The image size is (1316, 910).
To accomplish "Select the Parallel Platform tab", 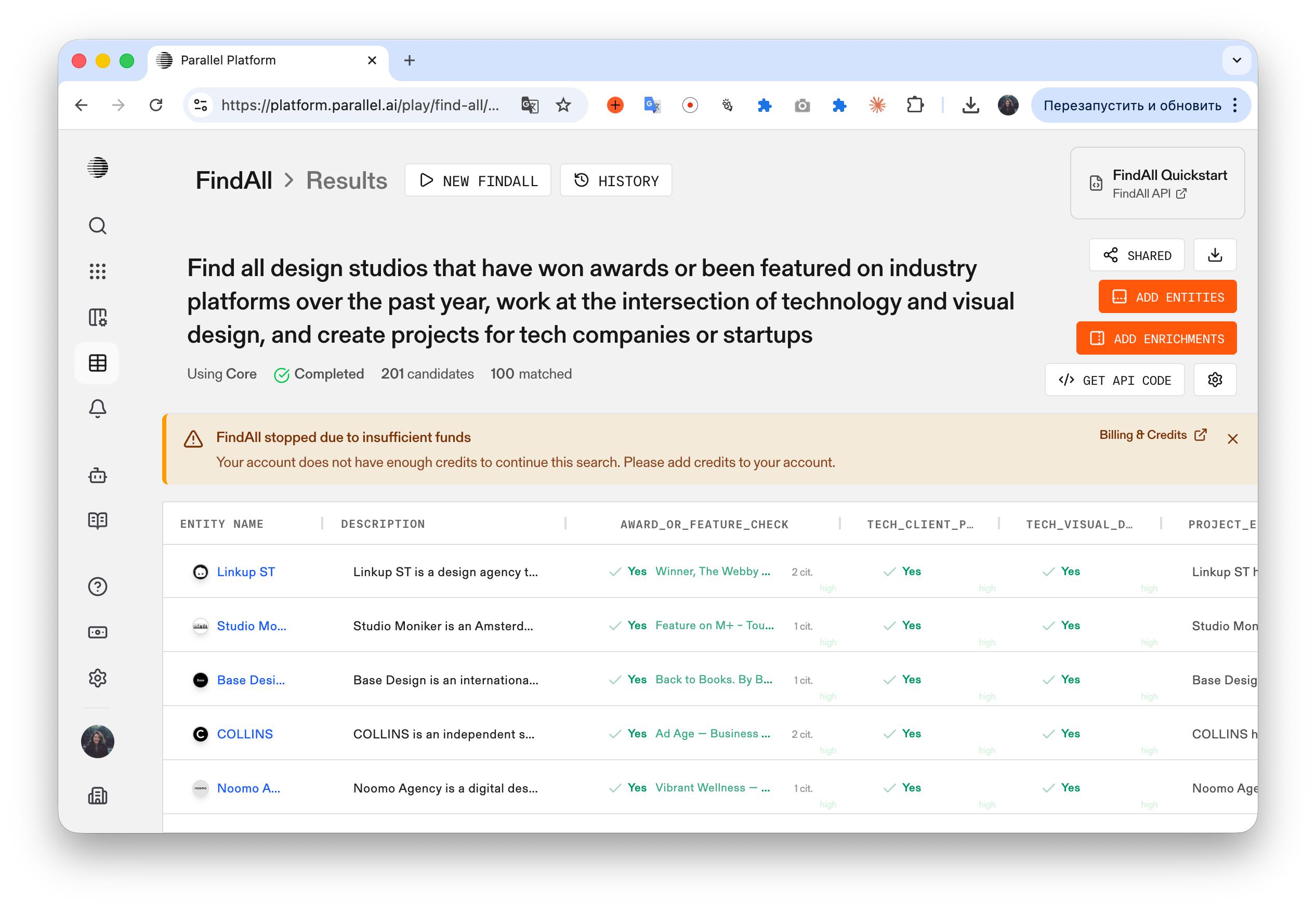I will point(268,60).
